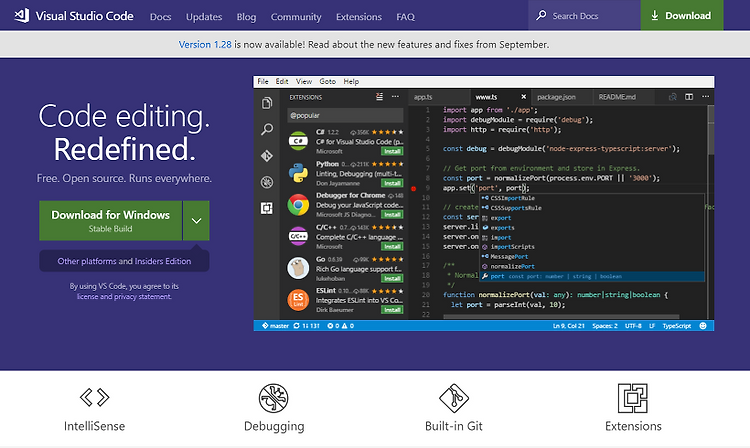
Task: Select the CSSImportRule suggestion
Action: pyautogui.click(x=592, y=198)
